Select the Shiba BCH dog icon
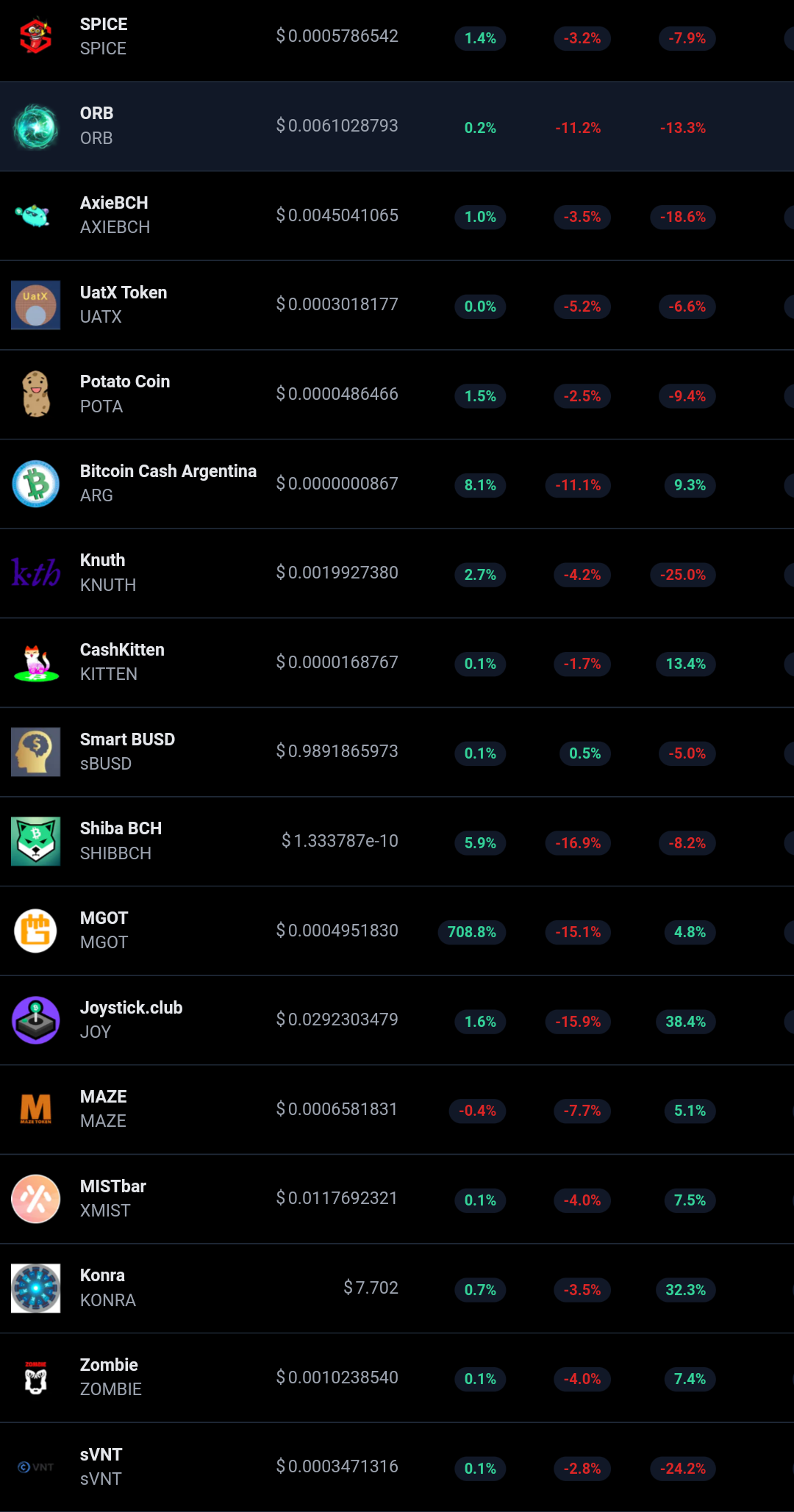This screenshot has width=794, height=1512. tap(35, 841)
